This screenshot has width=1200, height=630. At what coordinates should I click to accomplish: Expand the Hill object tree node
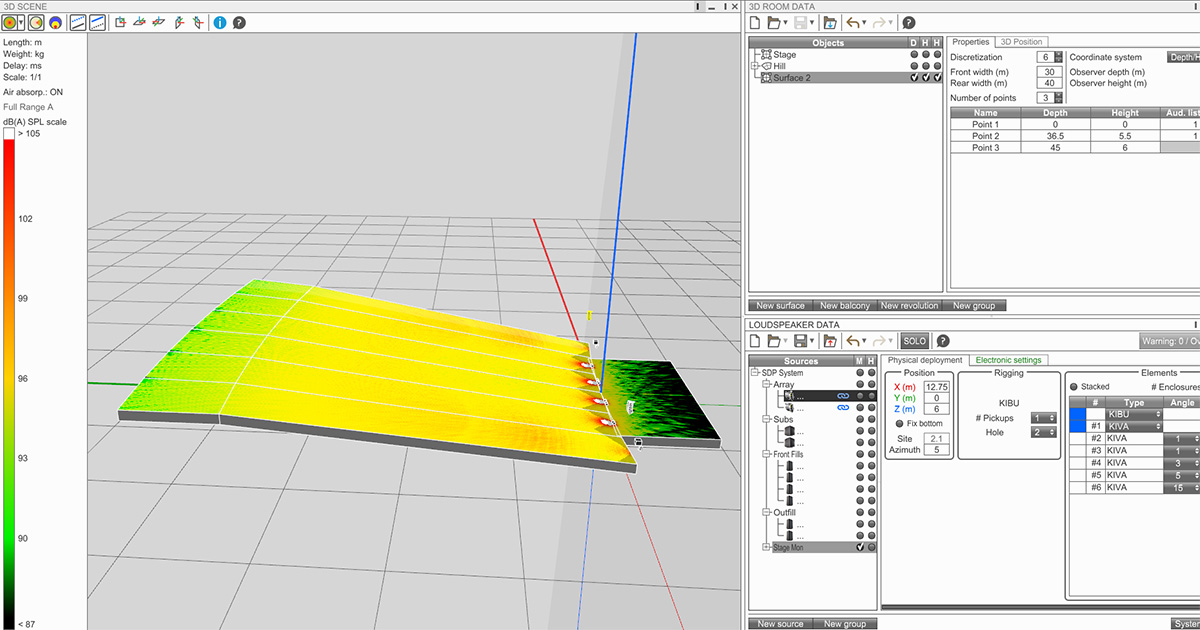(755, 66)
